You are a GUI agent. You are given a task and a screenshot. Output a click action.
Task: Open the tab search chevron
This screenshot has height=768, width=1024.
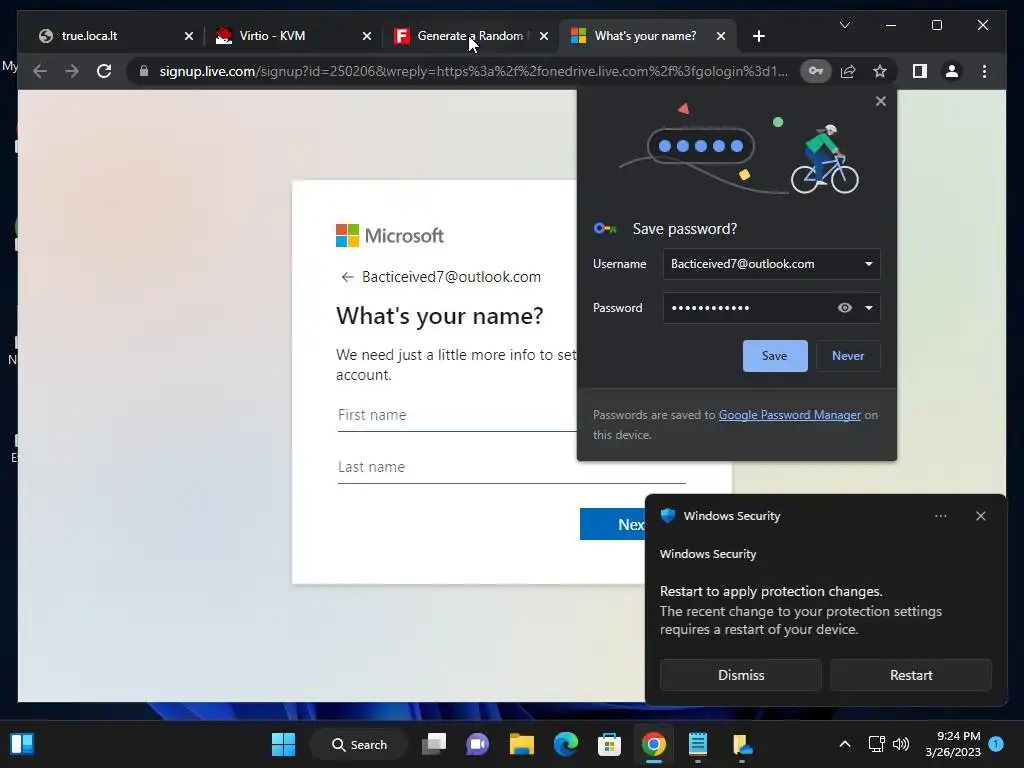[x=844, y=25]
